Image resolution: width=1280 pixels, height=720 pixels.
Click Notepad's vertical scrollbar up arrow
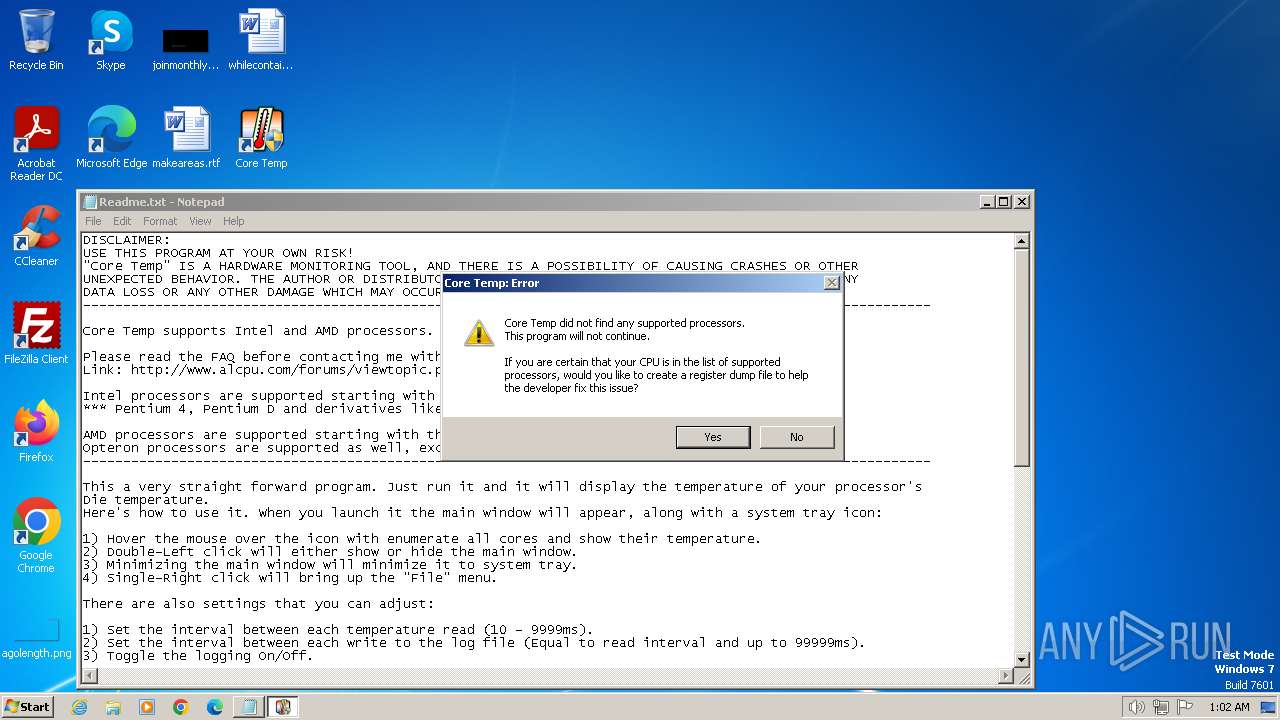1021,241
